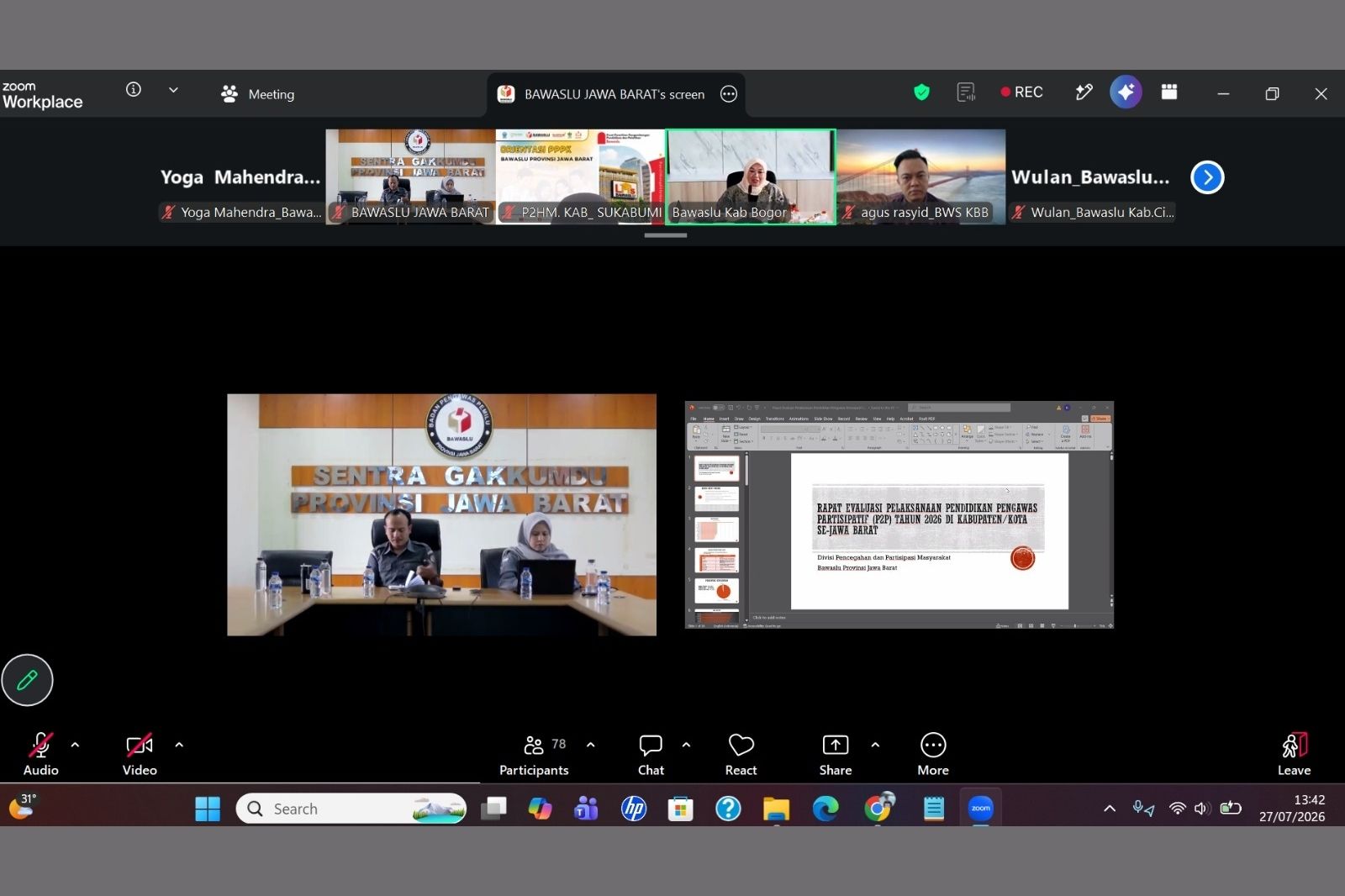Viewport: 1345px width, 896px height.
Task: Click the Wi-Fi icon in system tray
Action: 1178,809
